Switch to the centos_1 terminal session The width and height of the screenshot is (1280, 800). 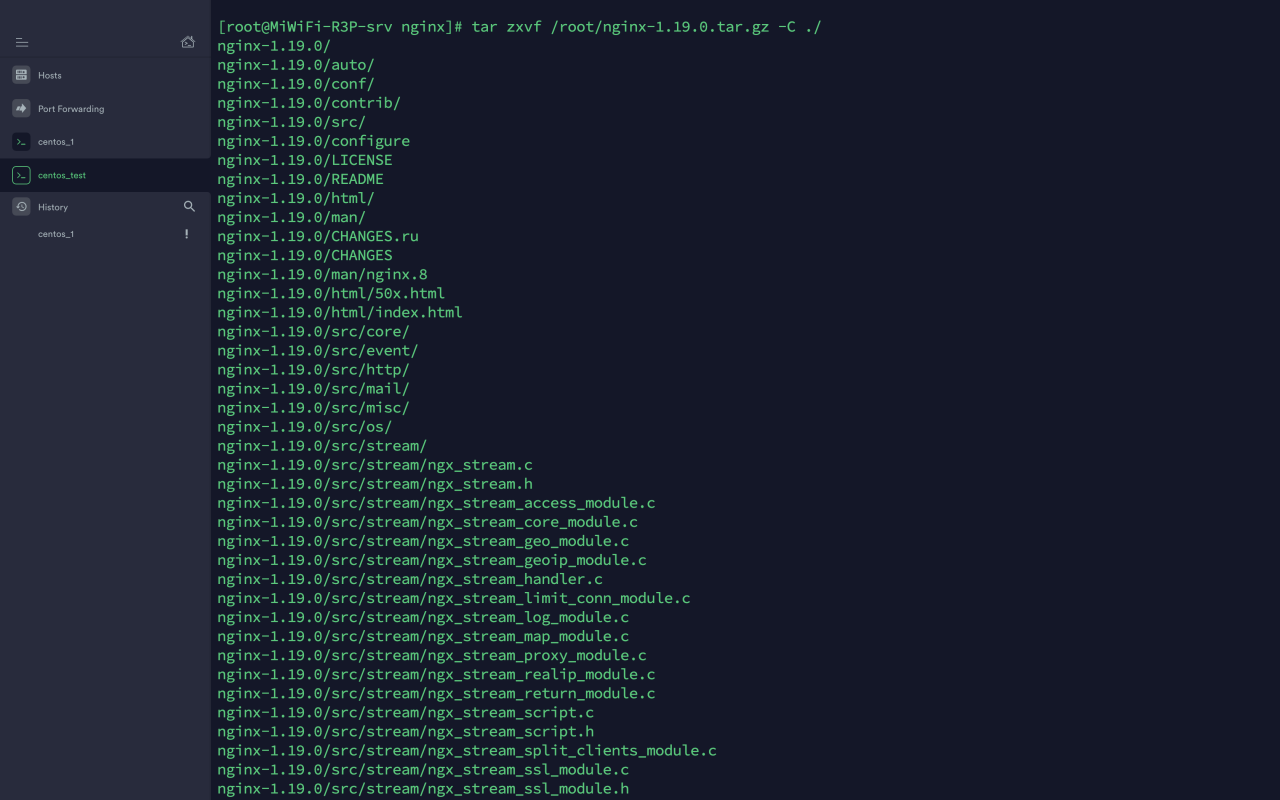pyautogui.click(x=56, y=142)
